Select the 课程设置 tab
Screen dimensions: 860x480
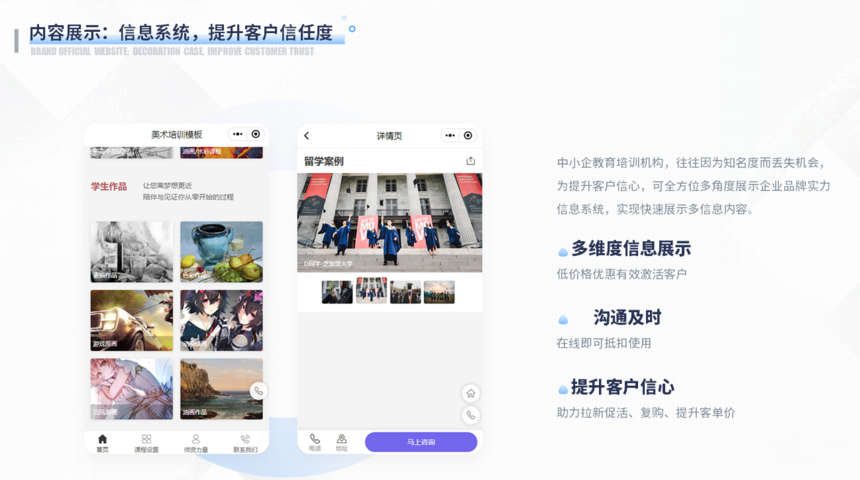coord(146,443)
